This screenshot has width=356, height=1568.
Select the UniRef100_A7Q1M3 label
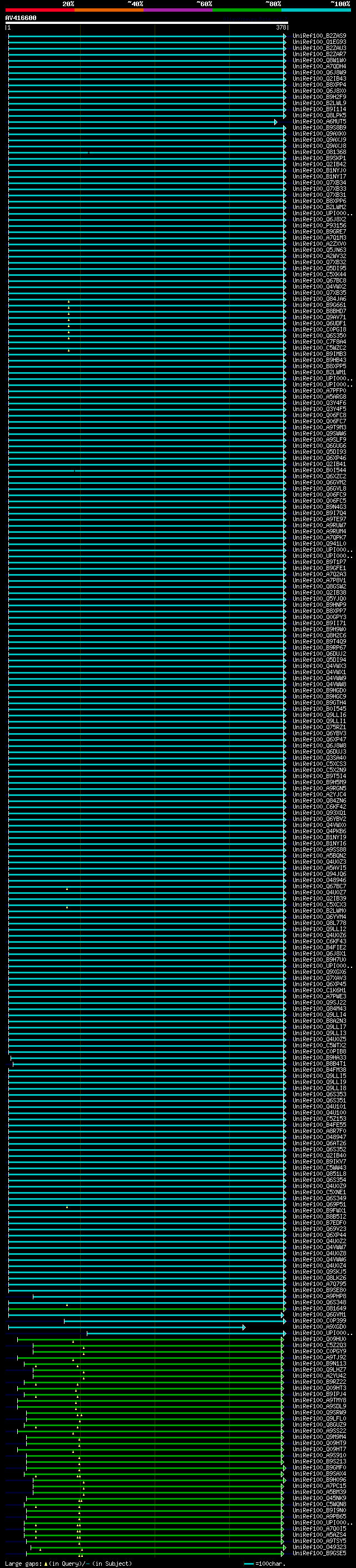pos(319,238)
